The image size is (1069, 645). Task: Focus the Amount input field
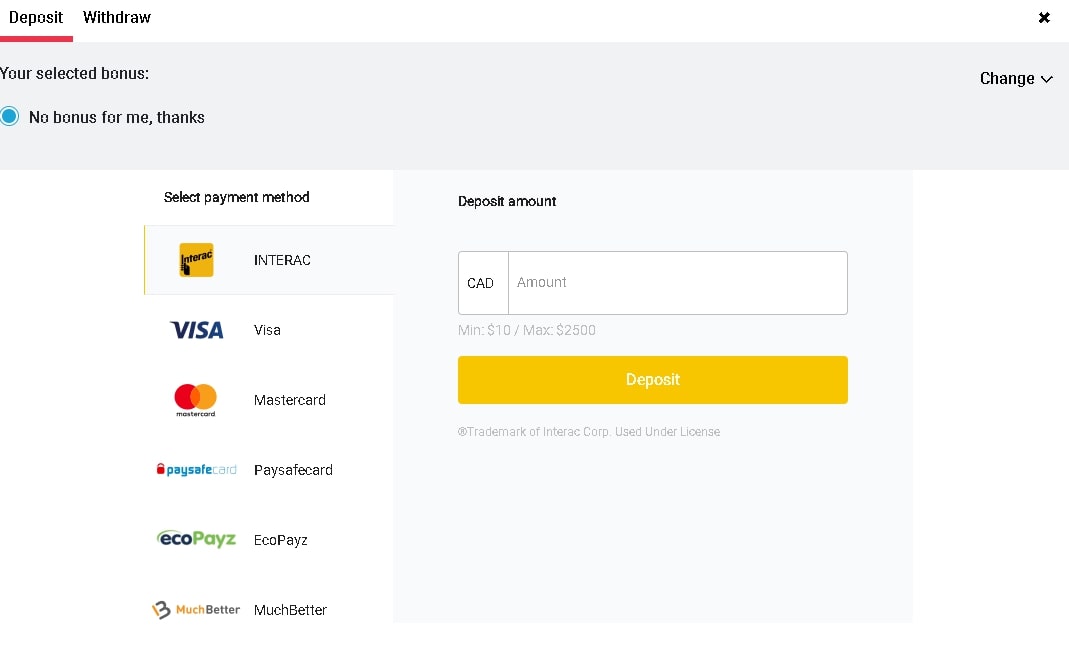point(677,283)
